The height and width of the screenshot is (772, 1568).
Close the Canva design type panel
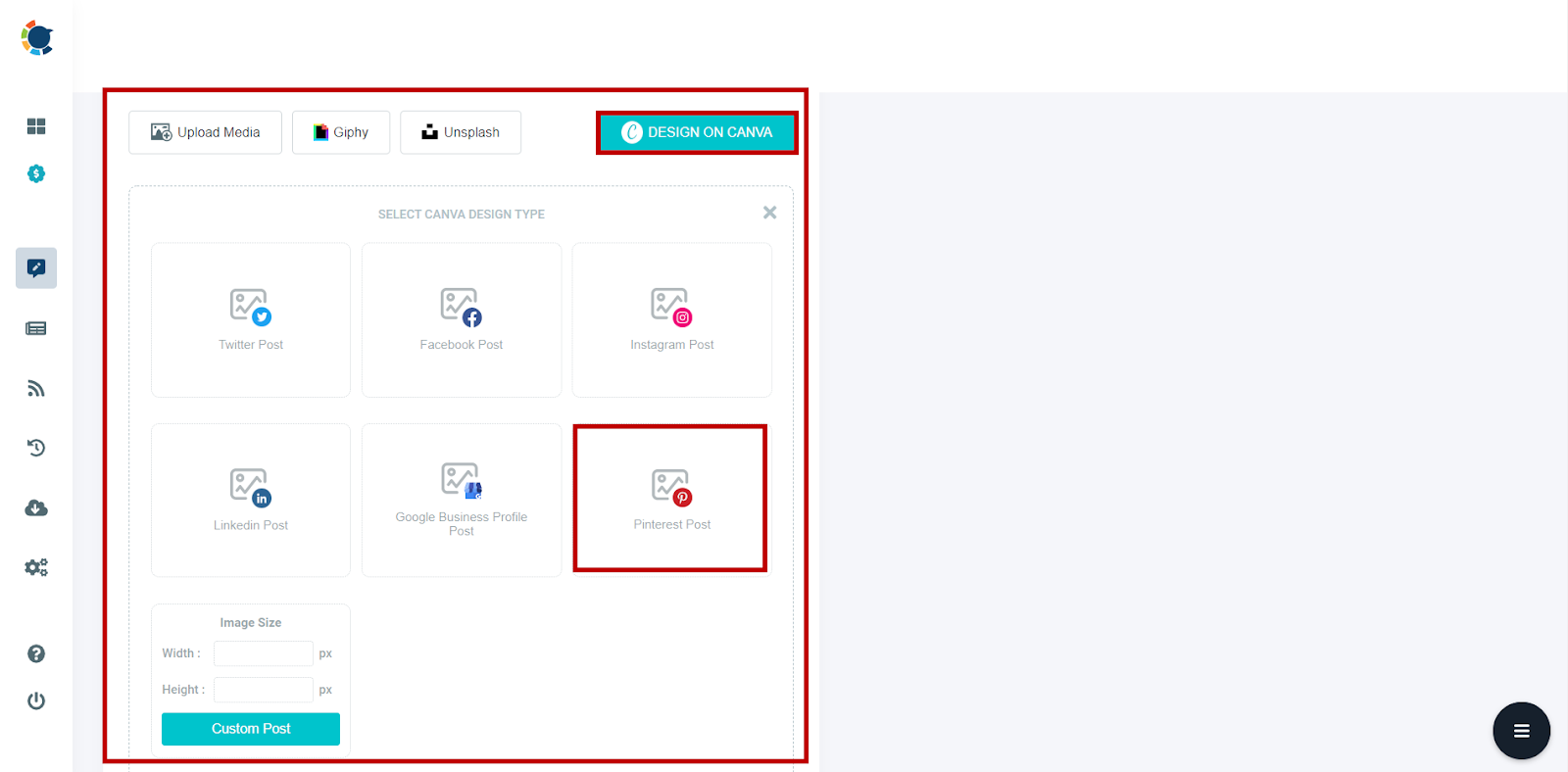point(769,213)
